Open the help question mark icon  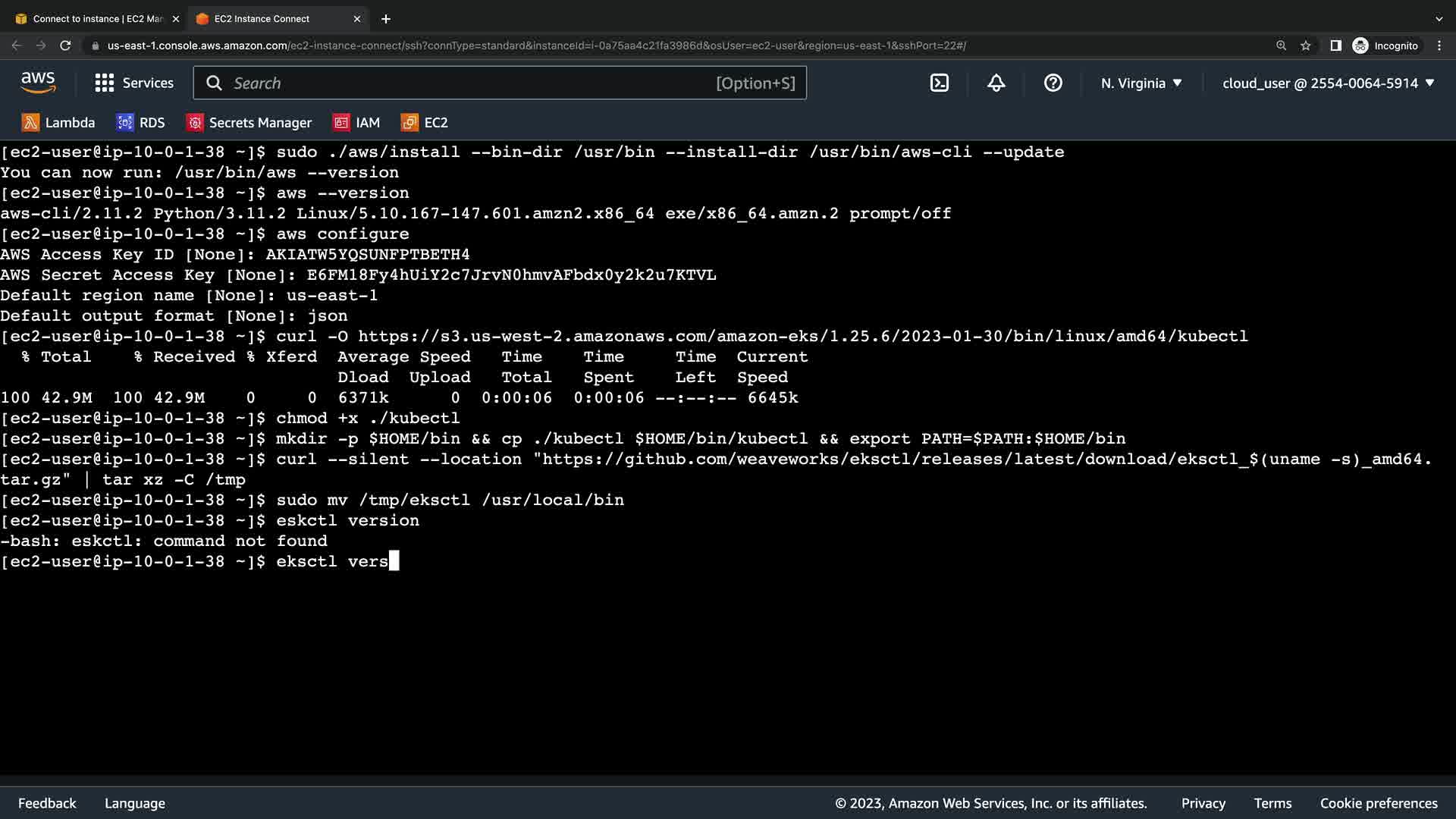coord(1053,83)
